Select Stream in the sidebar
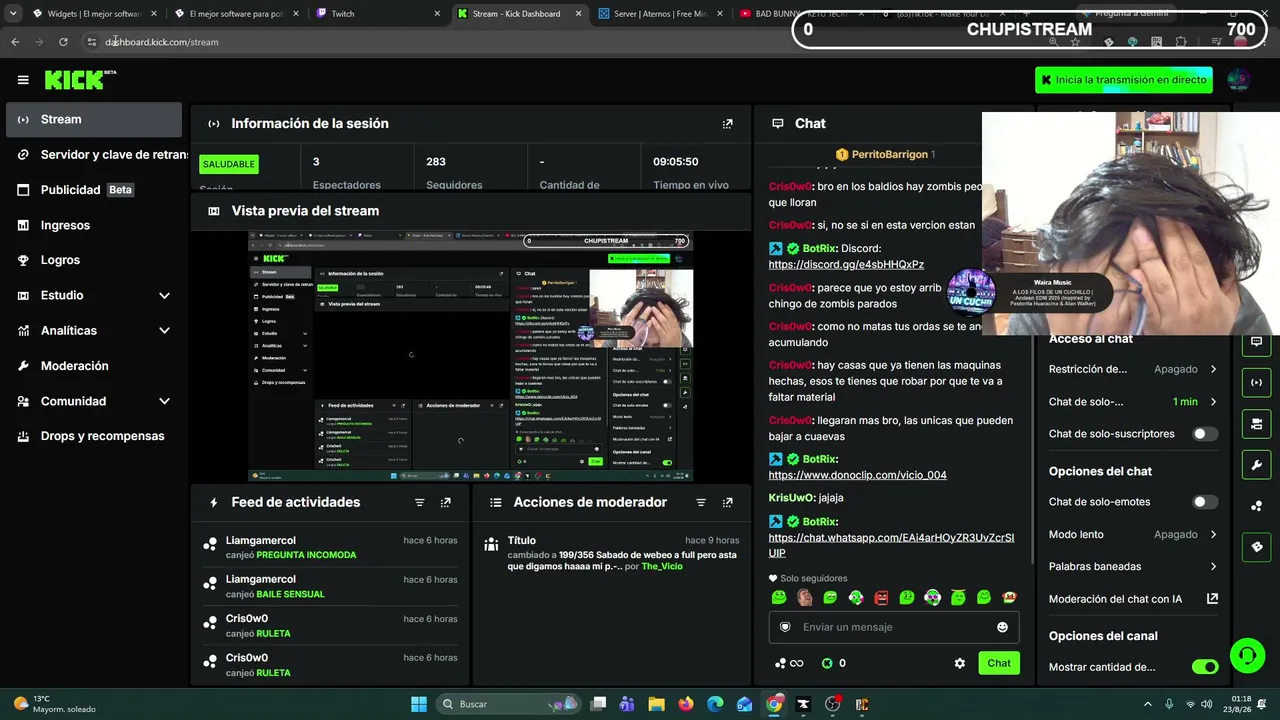Screen dimensions: 1280x720 tap(94, 119)
